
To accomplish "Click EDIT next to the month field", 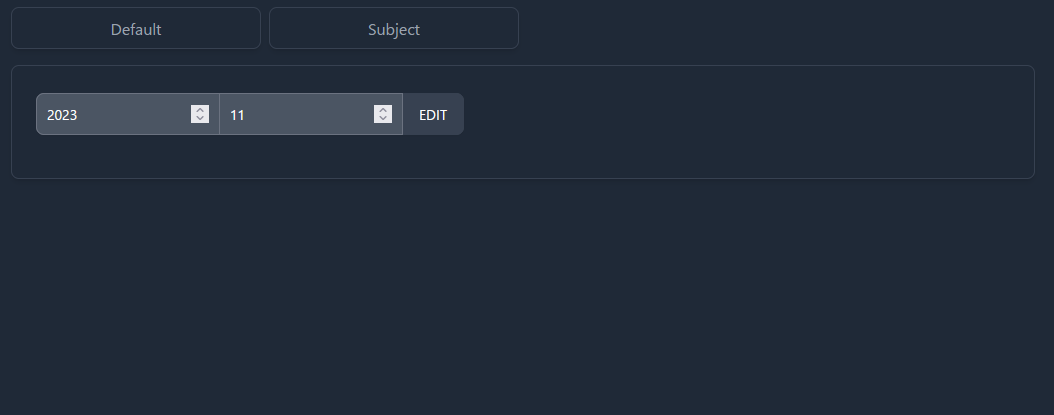I will [x=433, y=115].
